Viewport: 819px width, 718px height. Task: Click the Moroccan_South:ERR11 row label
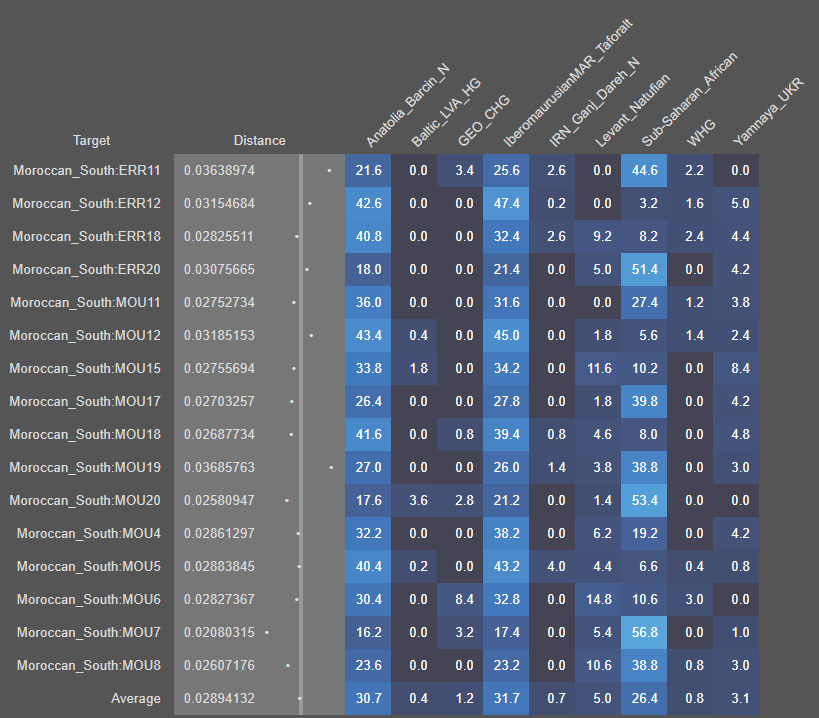87,171
